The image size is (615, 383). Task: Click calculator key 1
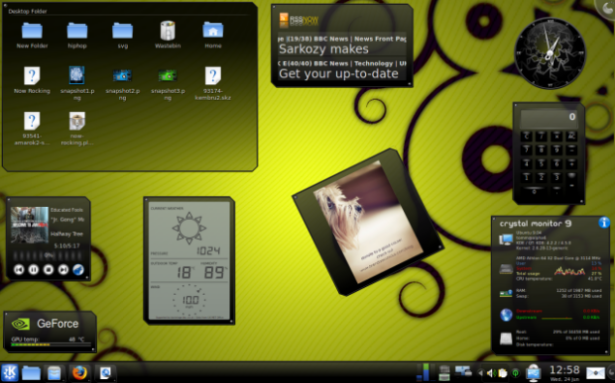pos(527,177)
